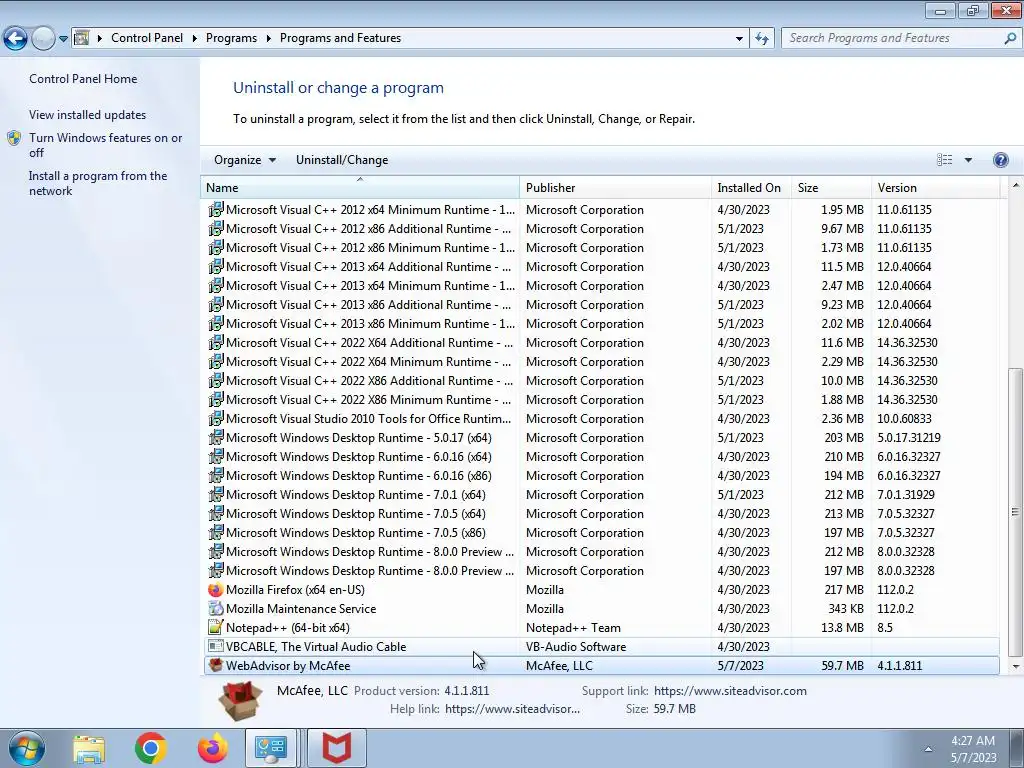Select VBCABLE Virtual Audio Cable icon
Image resolution: width=1024 pixels, height=768 pixels.
[215, 647]
